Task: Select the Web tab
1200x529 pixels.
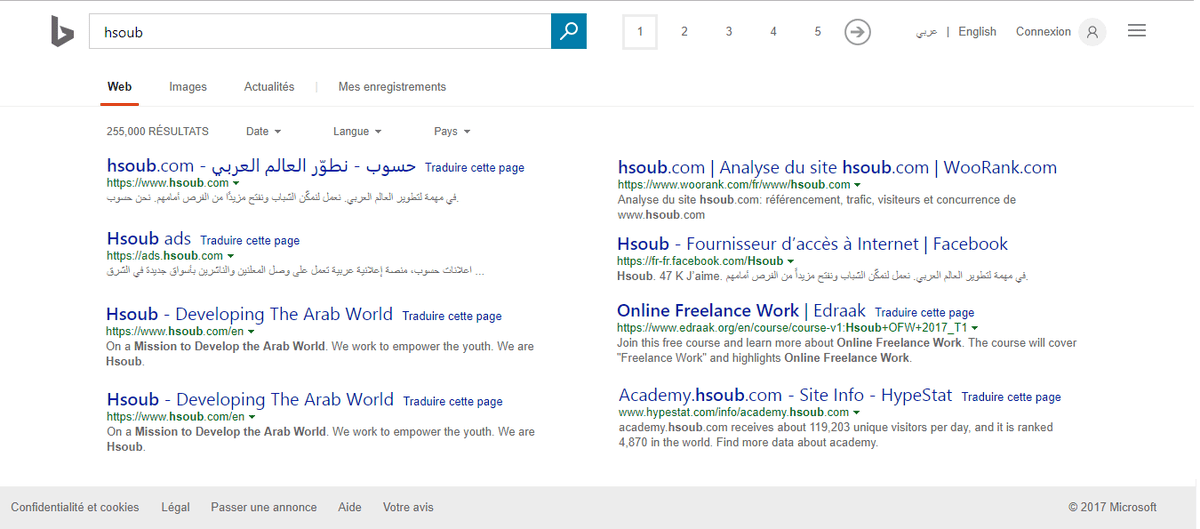Action: click(120, 87)
